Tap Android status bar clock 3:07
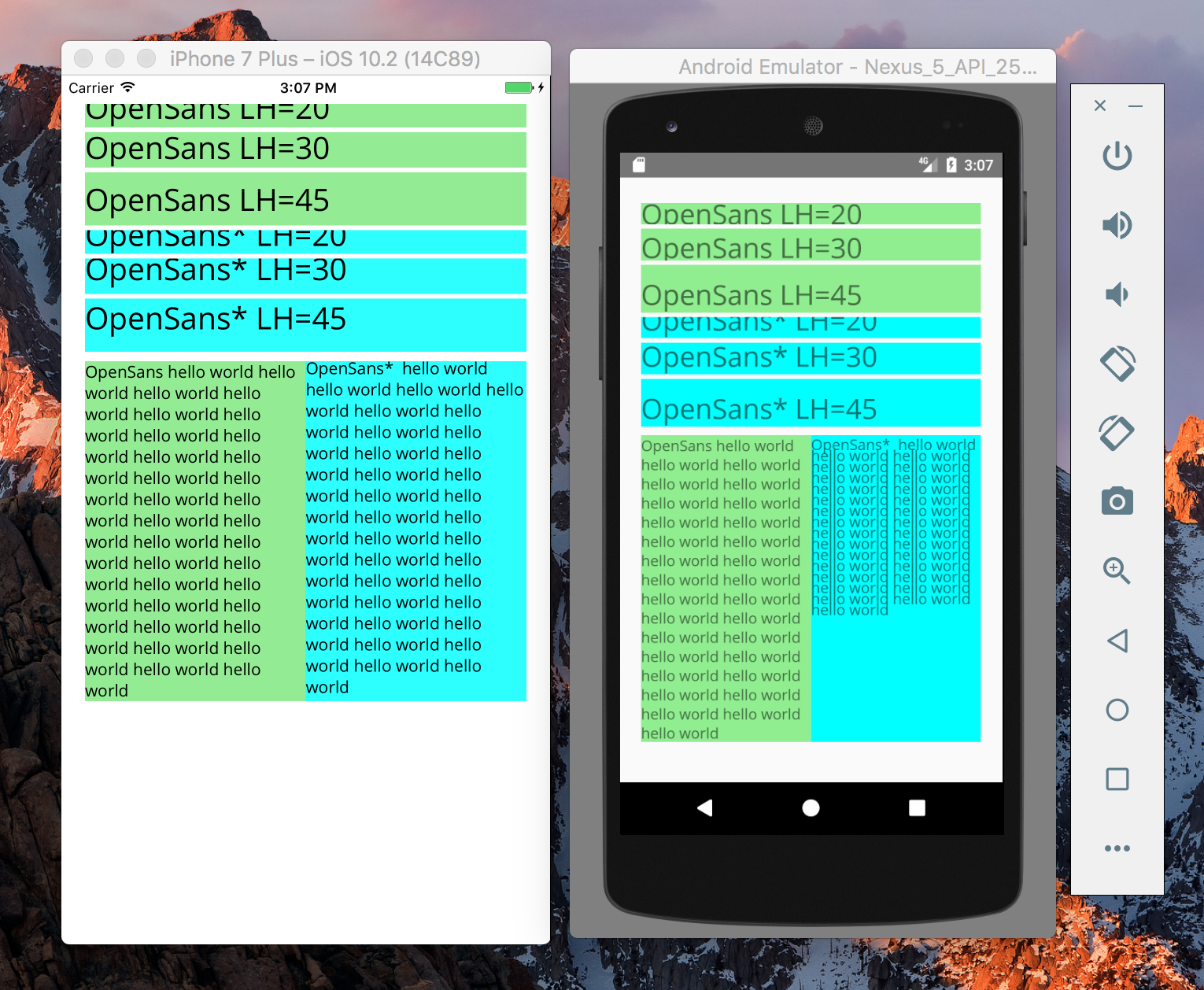1204x990 pixels. tap(978, 165)
